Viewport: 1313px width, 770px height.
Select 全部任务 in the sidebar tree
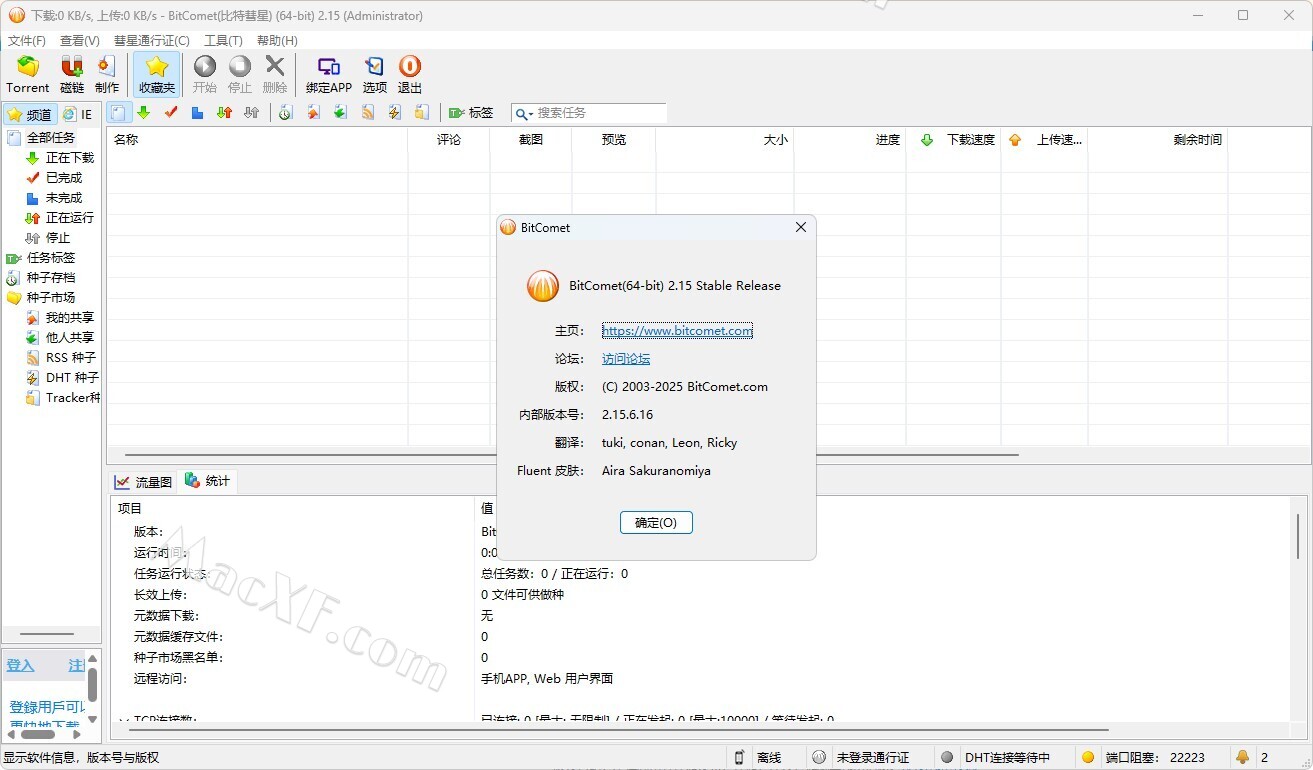(50, 138)
